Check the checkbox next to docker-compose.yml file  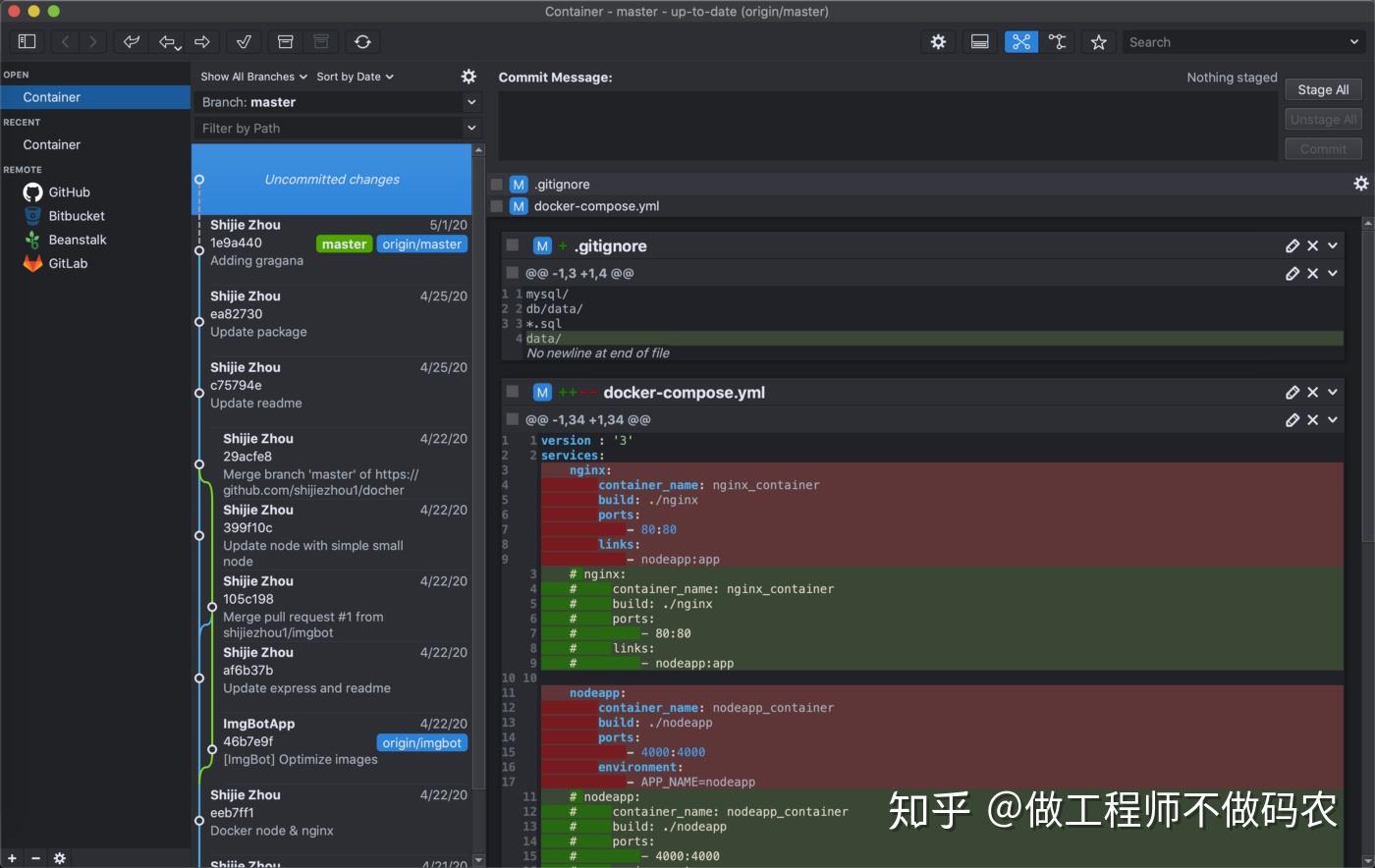pos(496,206)
